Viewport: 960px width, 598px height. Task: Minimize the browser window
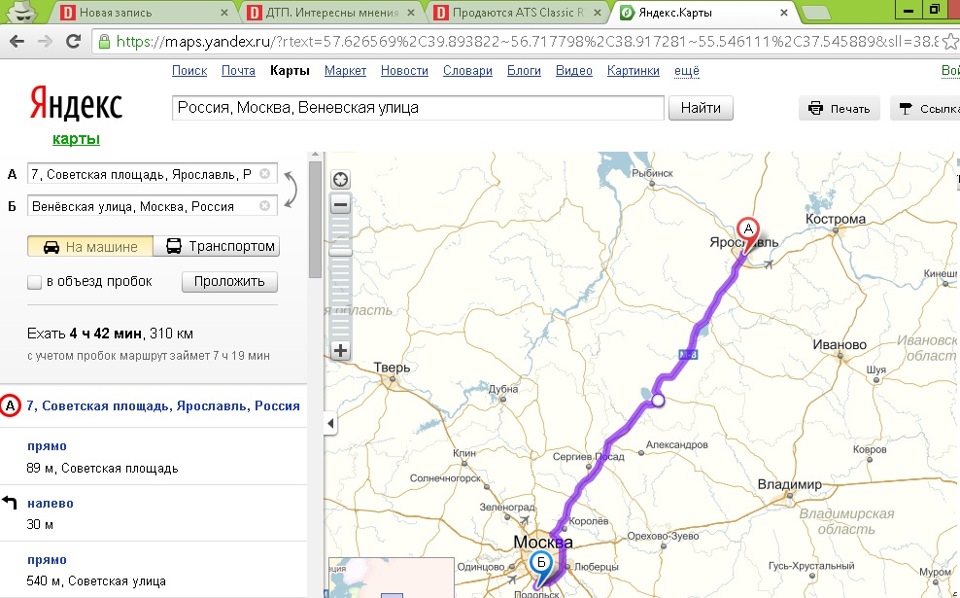click(x=909, y=10)
